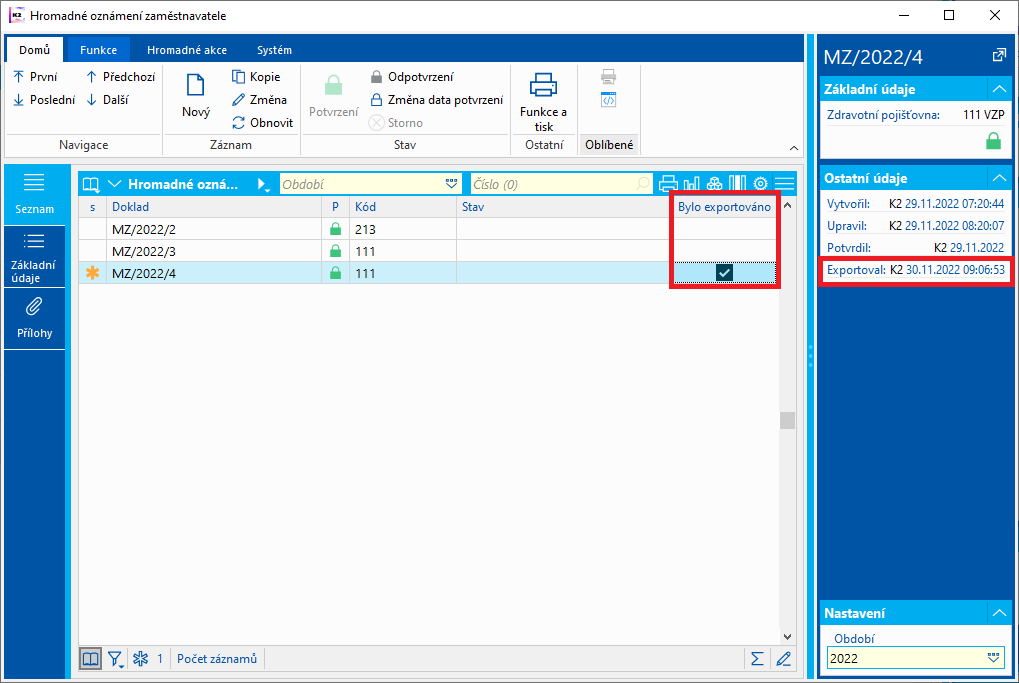The width and height of the screenshot is (1019, 683).
Task: Click the Exportoval timestamp 30.11.2022 09:06:53
Action: [x=955, y=270]
